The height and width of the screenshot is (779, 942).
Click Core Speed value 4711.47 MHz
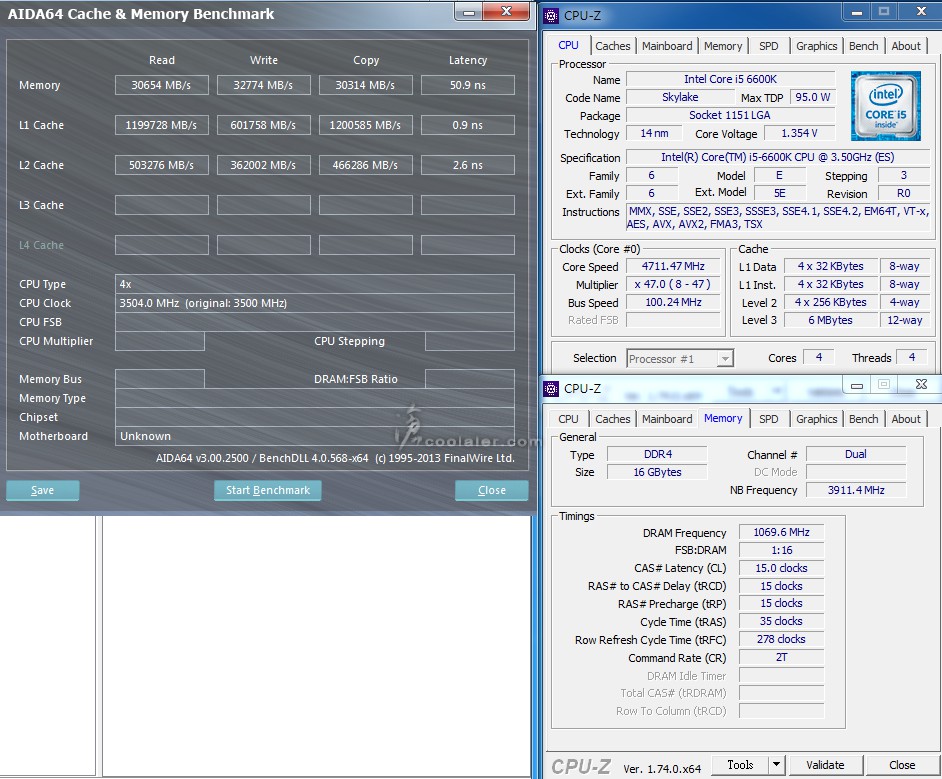(x=673, y=266)
